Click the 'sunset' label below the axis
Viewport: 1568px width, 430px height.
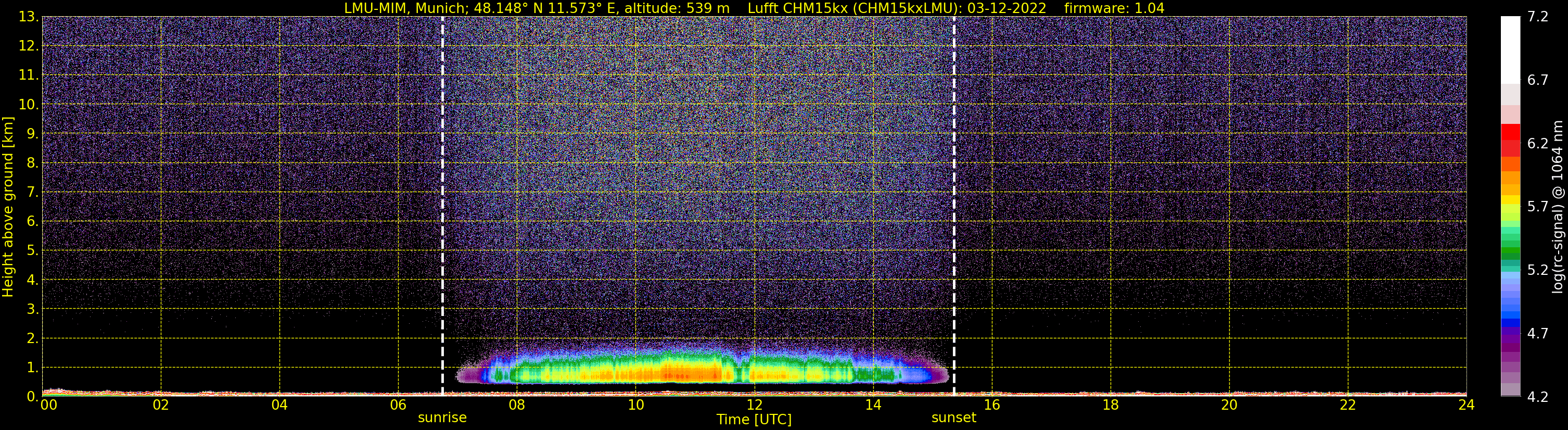pyautogui.click(x=953, y=418)
